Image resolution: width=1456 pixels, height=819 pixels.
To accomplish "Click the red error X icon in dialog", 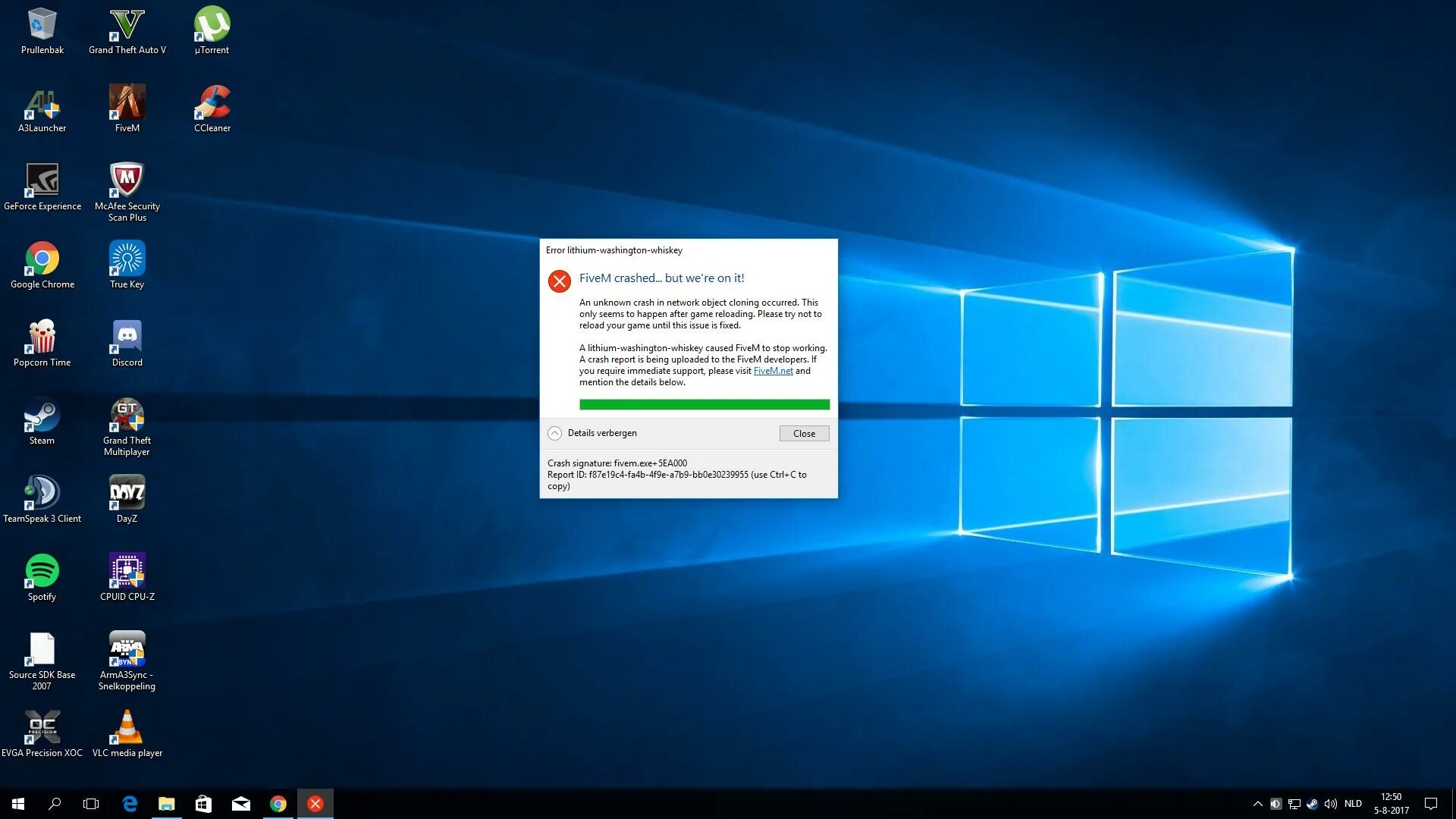I will click(560, 281).
